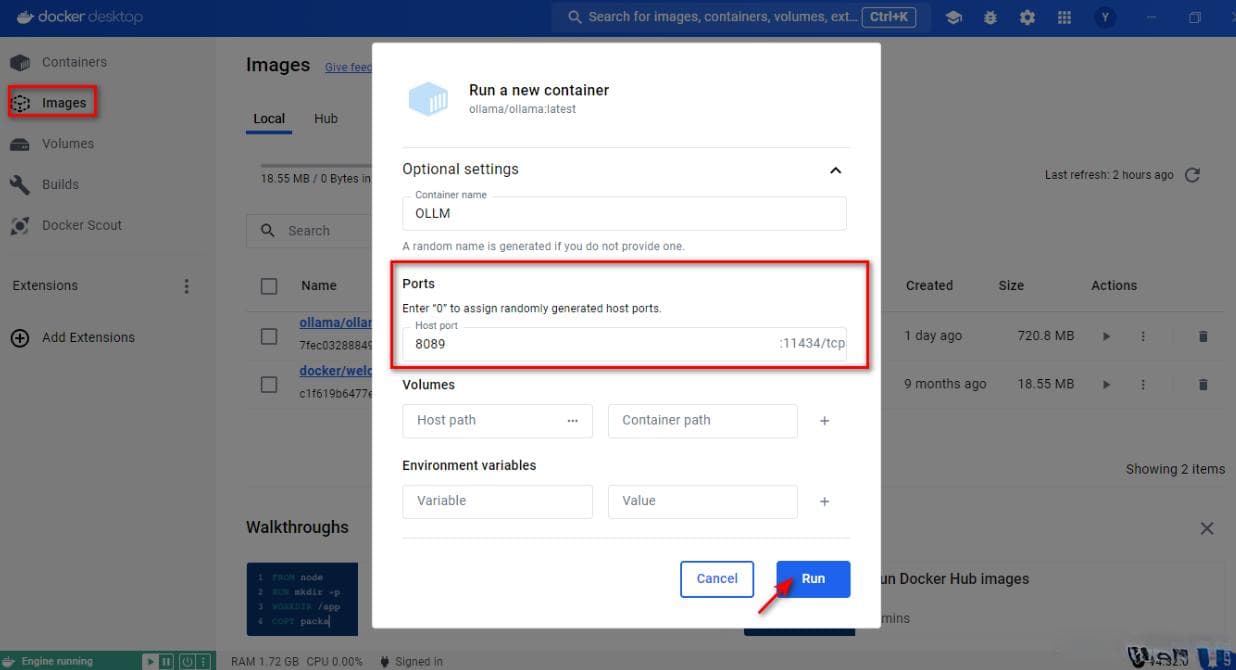
Task: Click the engine start play icon
Action: (x=150, y=661)
